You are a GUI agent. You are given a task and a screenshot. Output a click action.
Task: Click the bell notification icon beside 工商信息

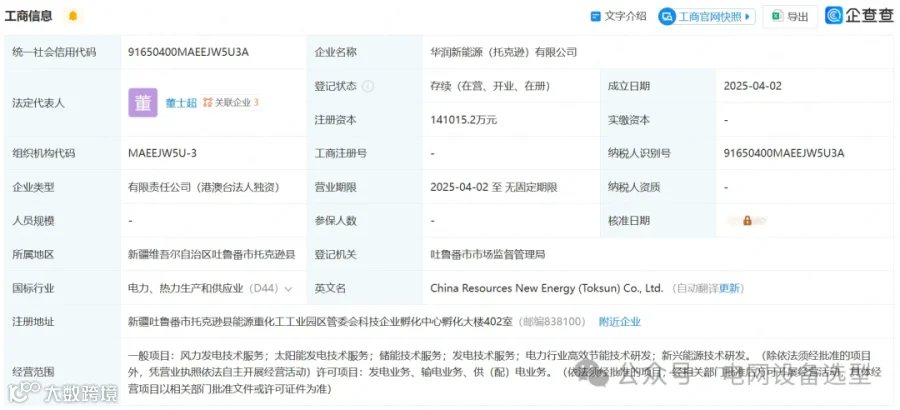click(73, 16)
